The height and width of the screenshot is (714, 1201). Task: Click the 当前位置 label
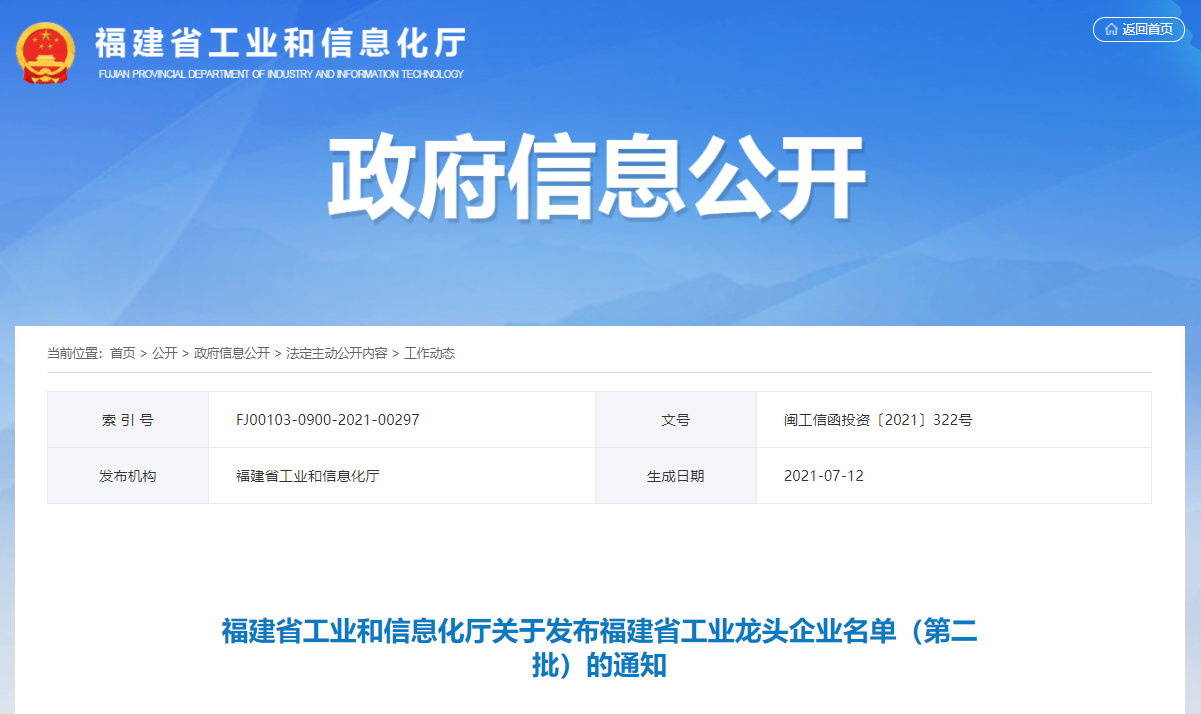73,353
